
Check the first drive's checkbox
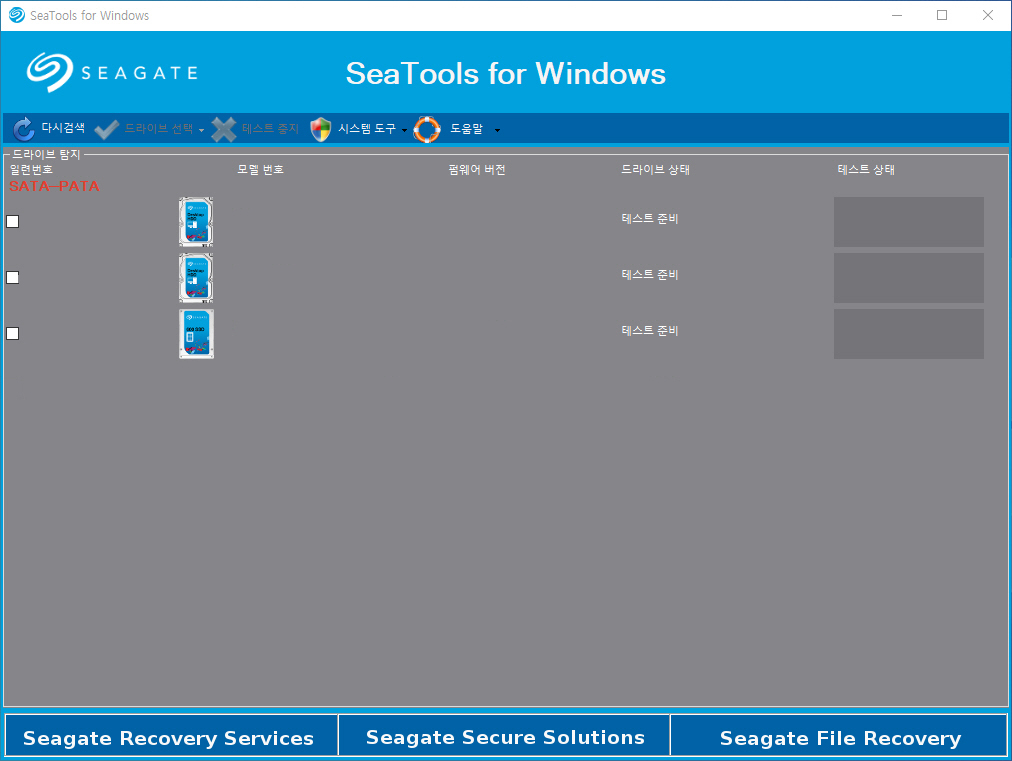click(x=12, y=221)
